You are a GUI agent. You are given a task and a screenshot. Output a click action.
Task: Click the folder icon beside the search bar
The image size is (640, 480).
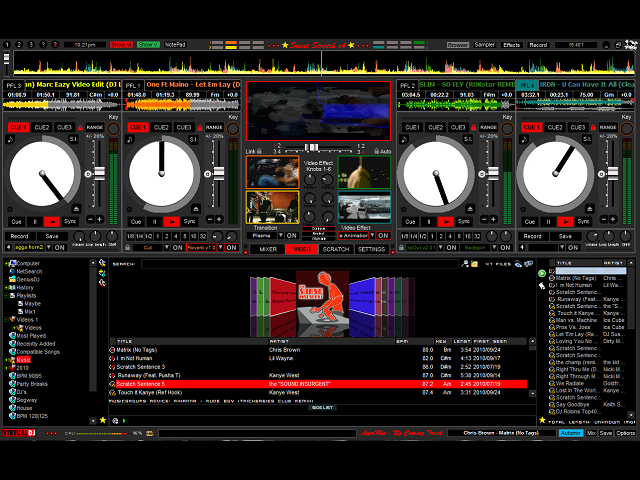[x=474, y=264]
